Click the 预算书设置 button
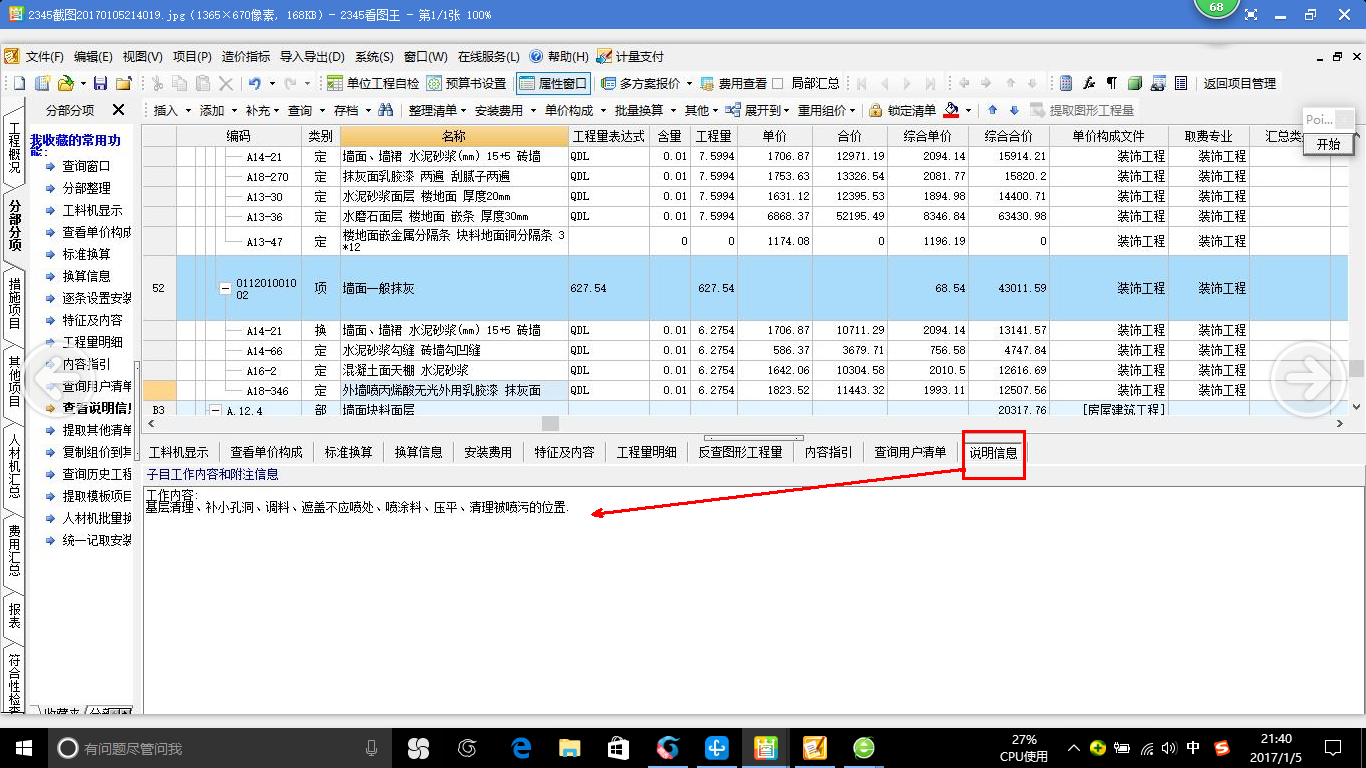This screenshot has height=768, width=1366. click(x=467, y=84)
